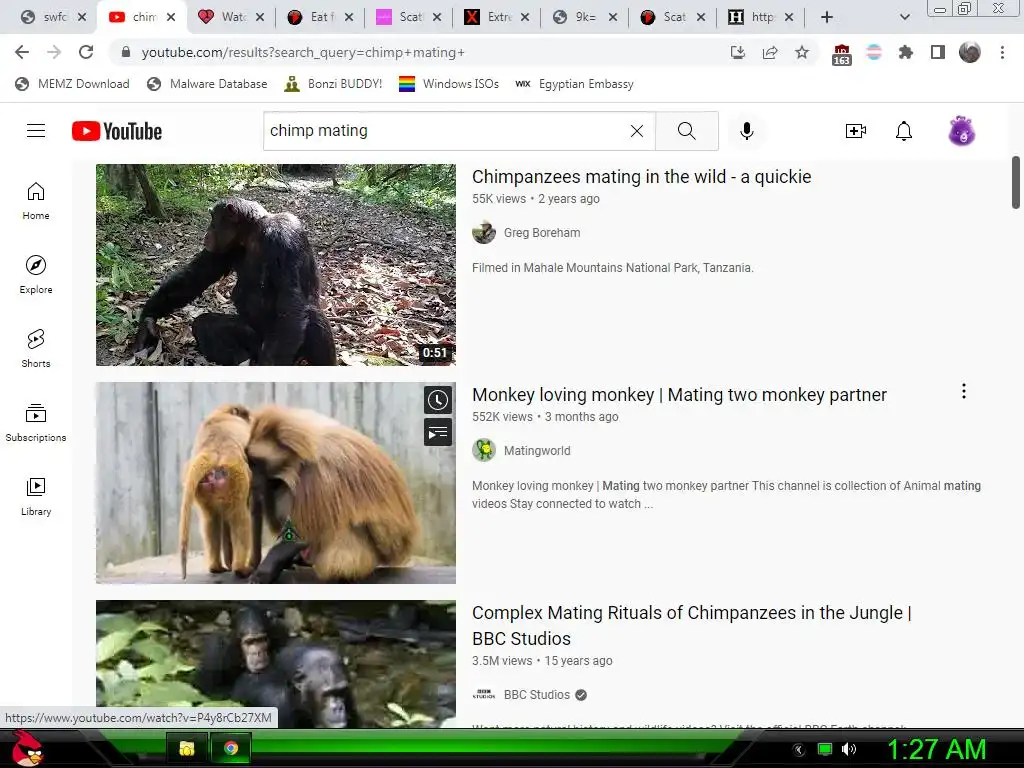Install app icon in address bar

[x=738, y=52]
